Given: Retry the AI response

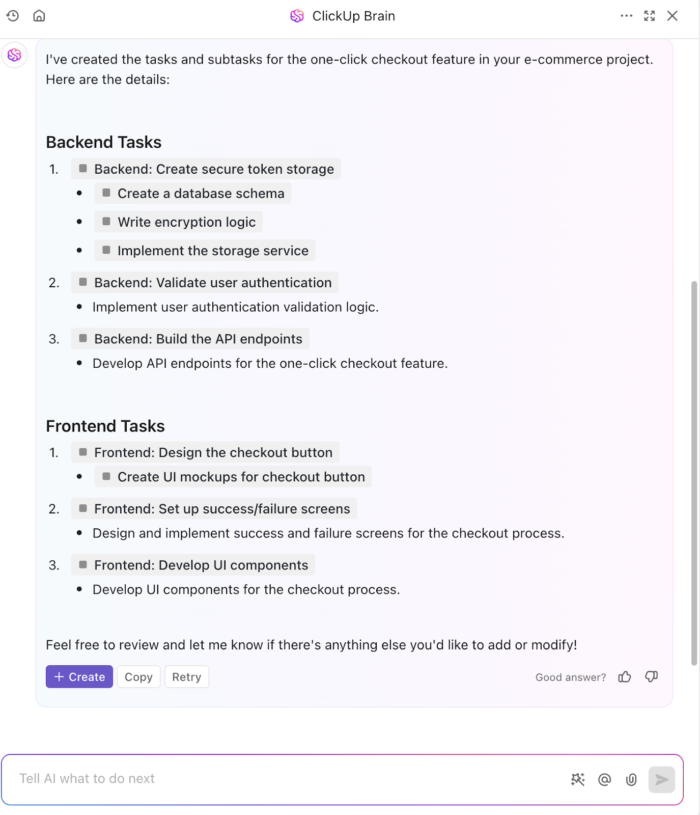Looking at the screenshot, I should [x=186, y=677].
